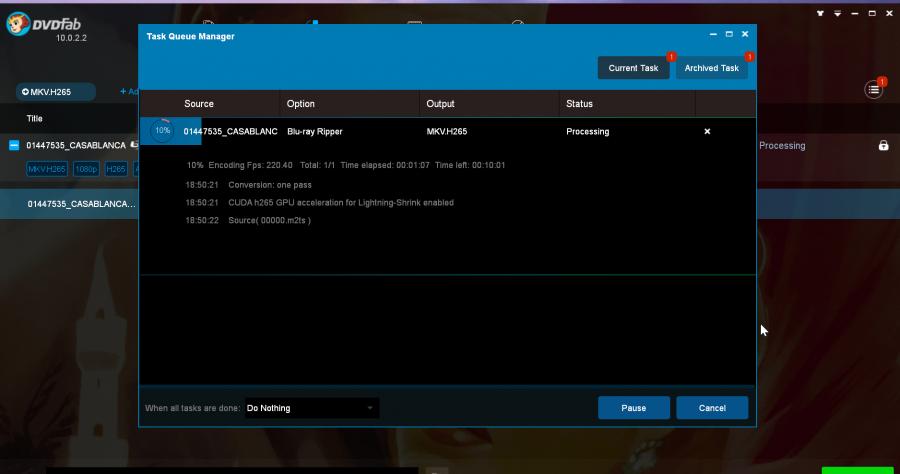Click the Processing status cell in the queue
Viewport: 900px width, 474px height.
click(x=587, y=131)
